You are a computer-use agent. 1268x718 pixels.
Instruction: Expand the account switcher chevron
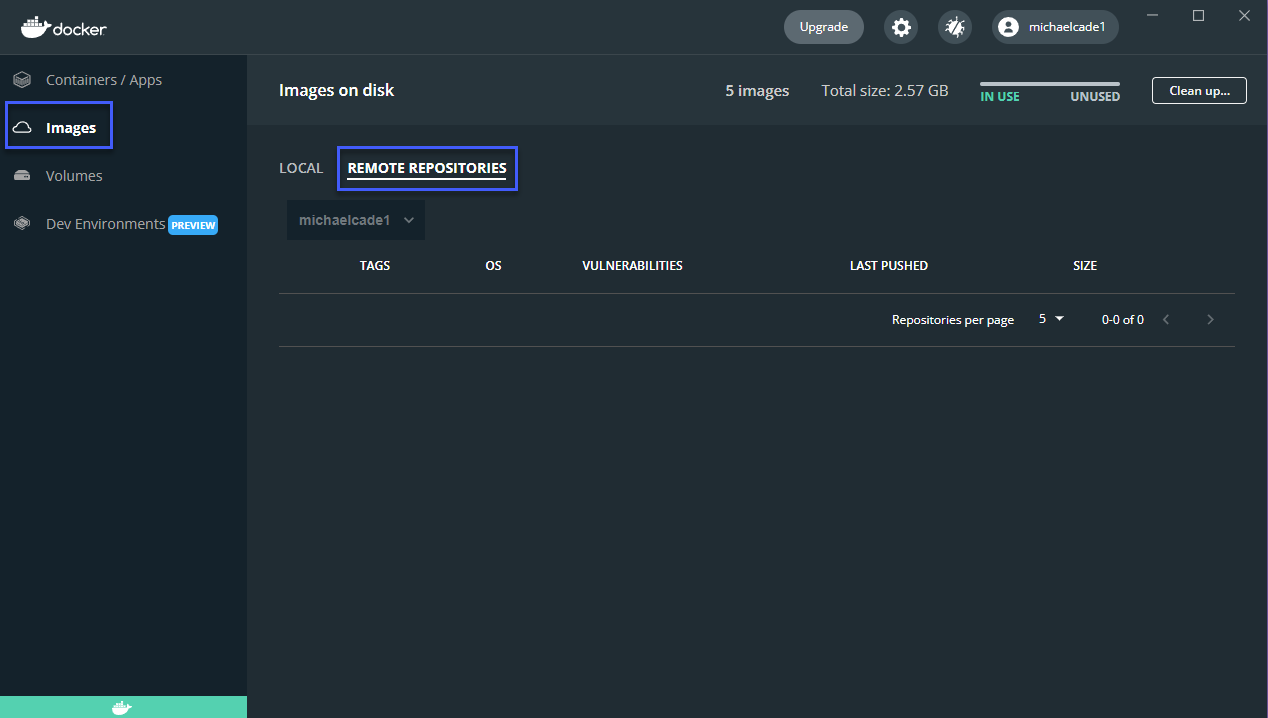click(x=408, y=219)
